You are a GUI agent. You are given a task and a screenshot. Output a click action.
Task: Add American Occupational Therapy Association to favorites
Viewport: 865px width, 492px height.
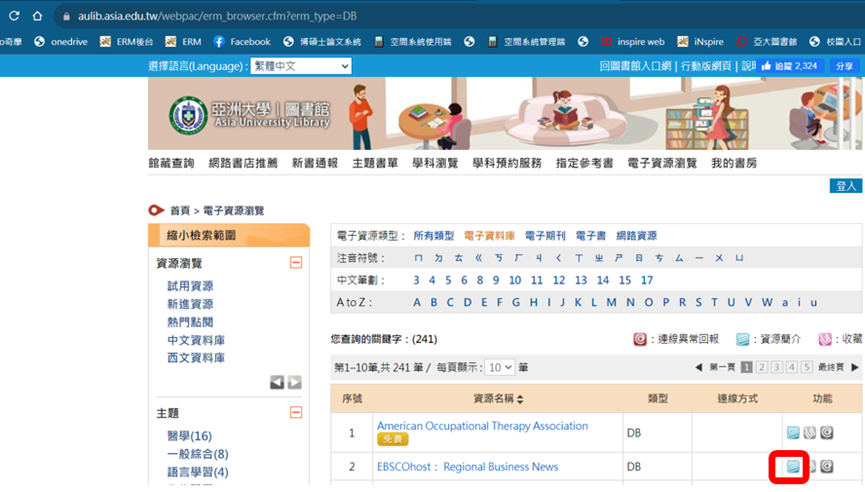tap(809, 432)
